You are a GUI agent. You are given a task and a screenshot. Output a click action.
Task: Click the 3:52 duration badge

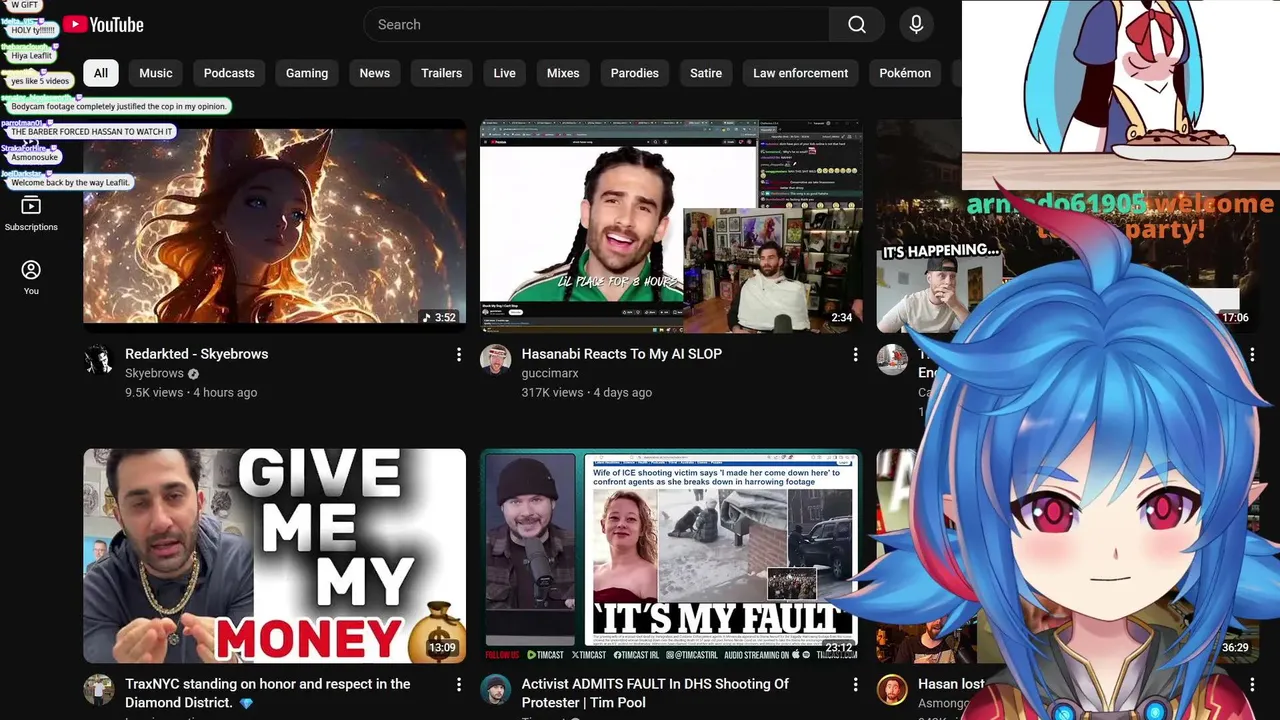(x=439, y=318)
